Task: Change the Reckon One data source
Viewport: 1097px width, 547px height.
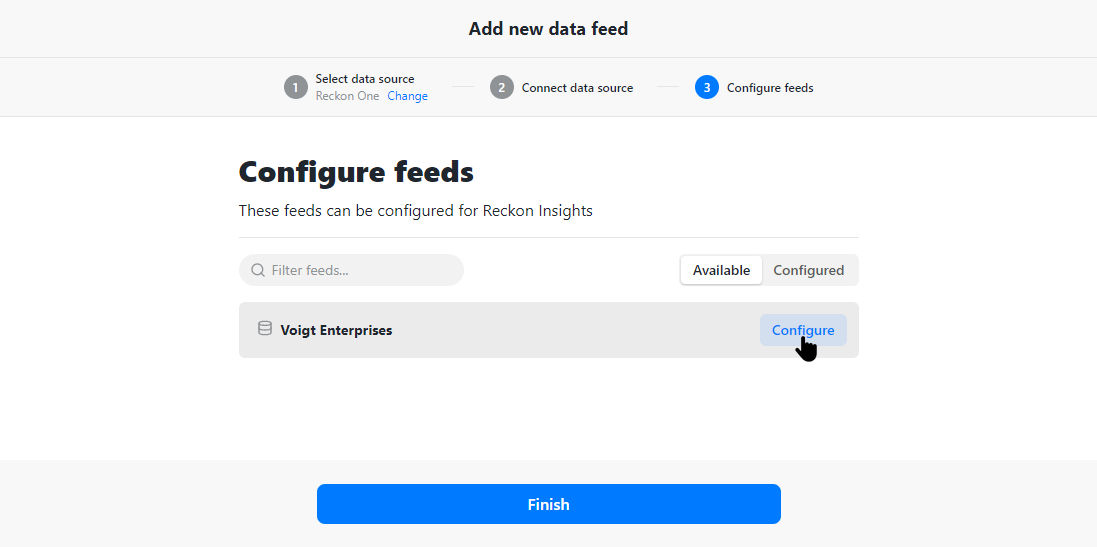Action: click(x=408, y=96)
